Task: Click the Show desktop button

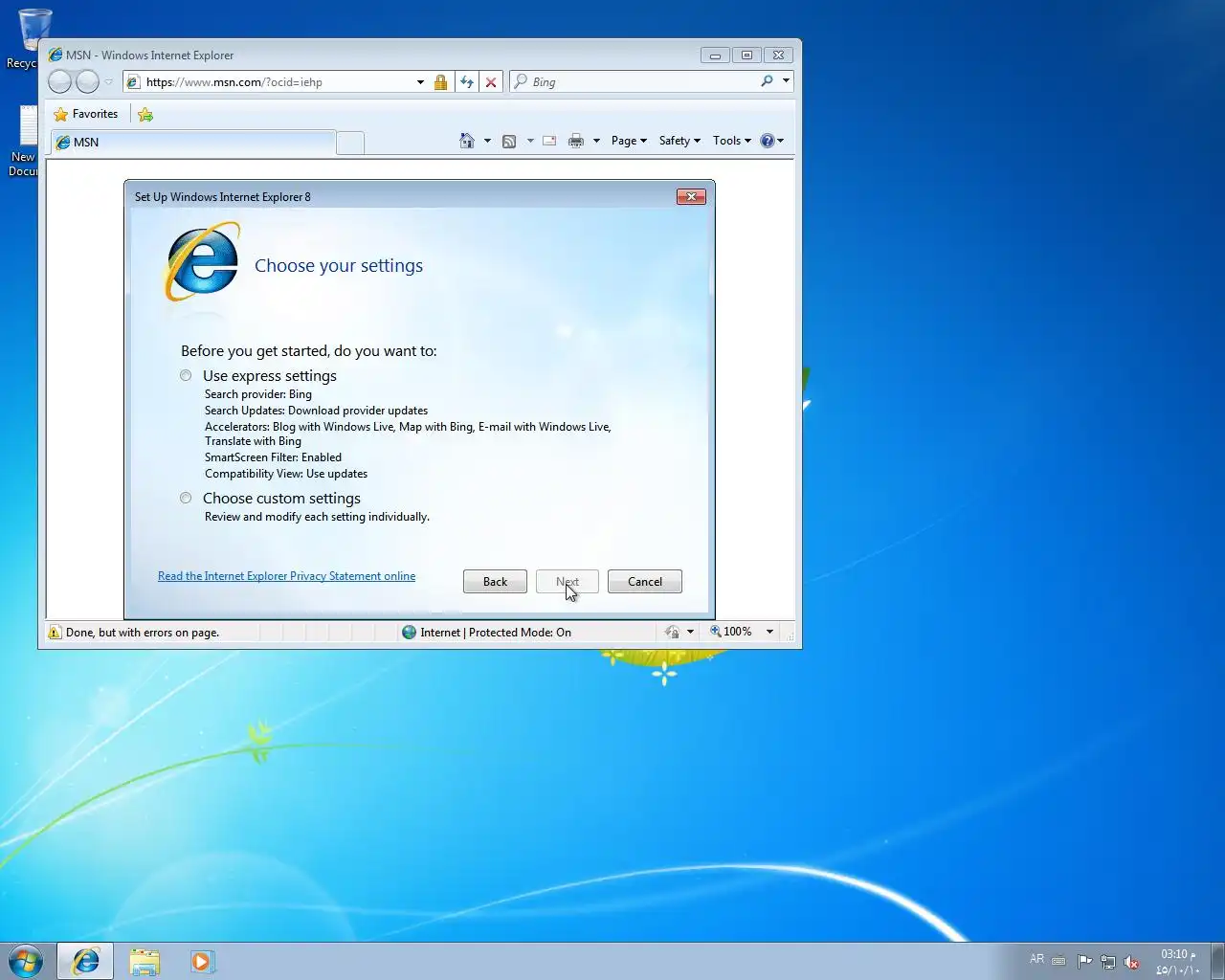Action: click(x=1217, y=962)
